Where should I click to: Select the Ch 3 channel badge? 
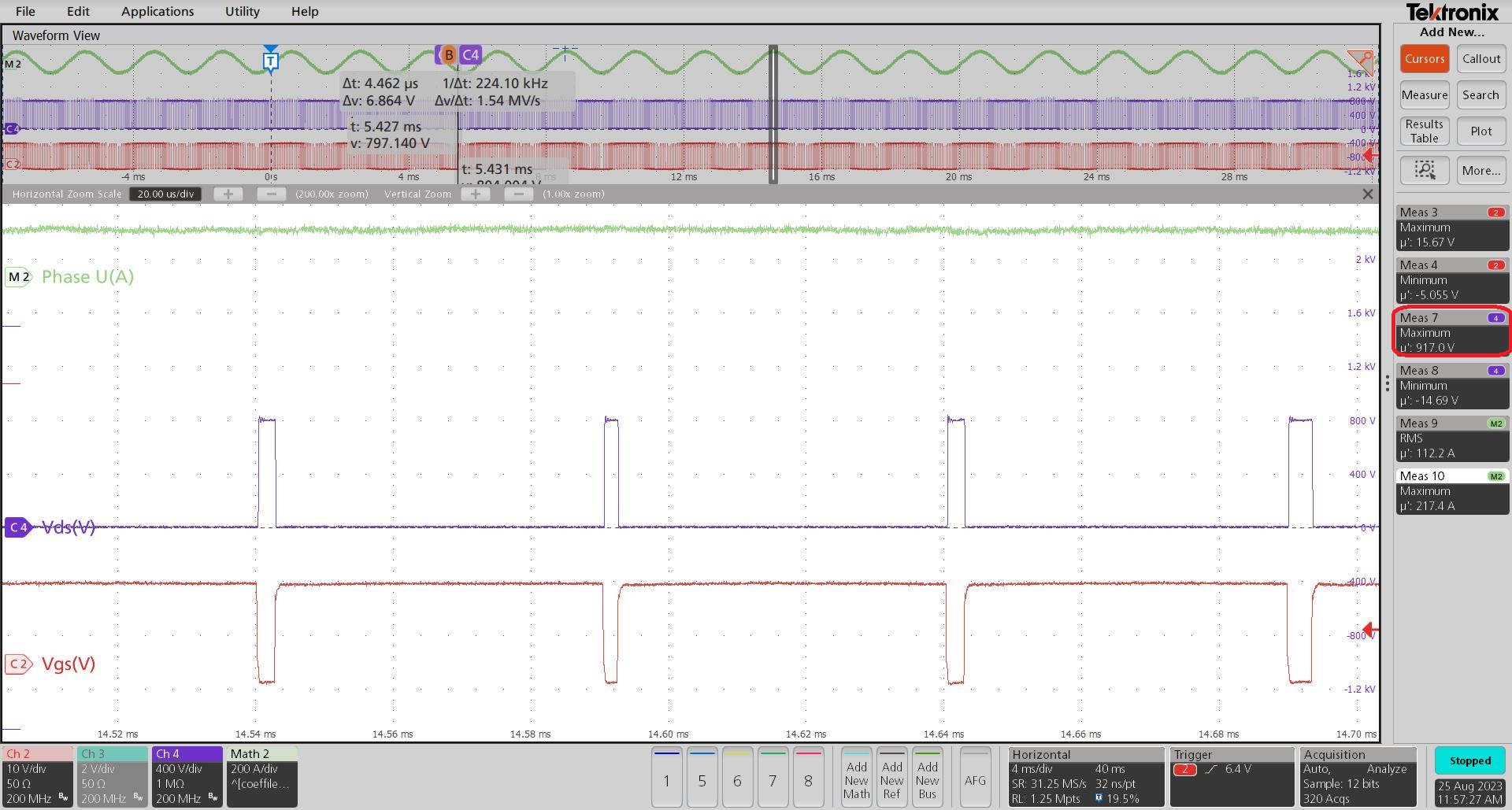click(112, 775)
